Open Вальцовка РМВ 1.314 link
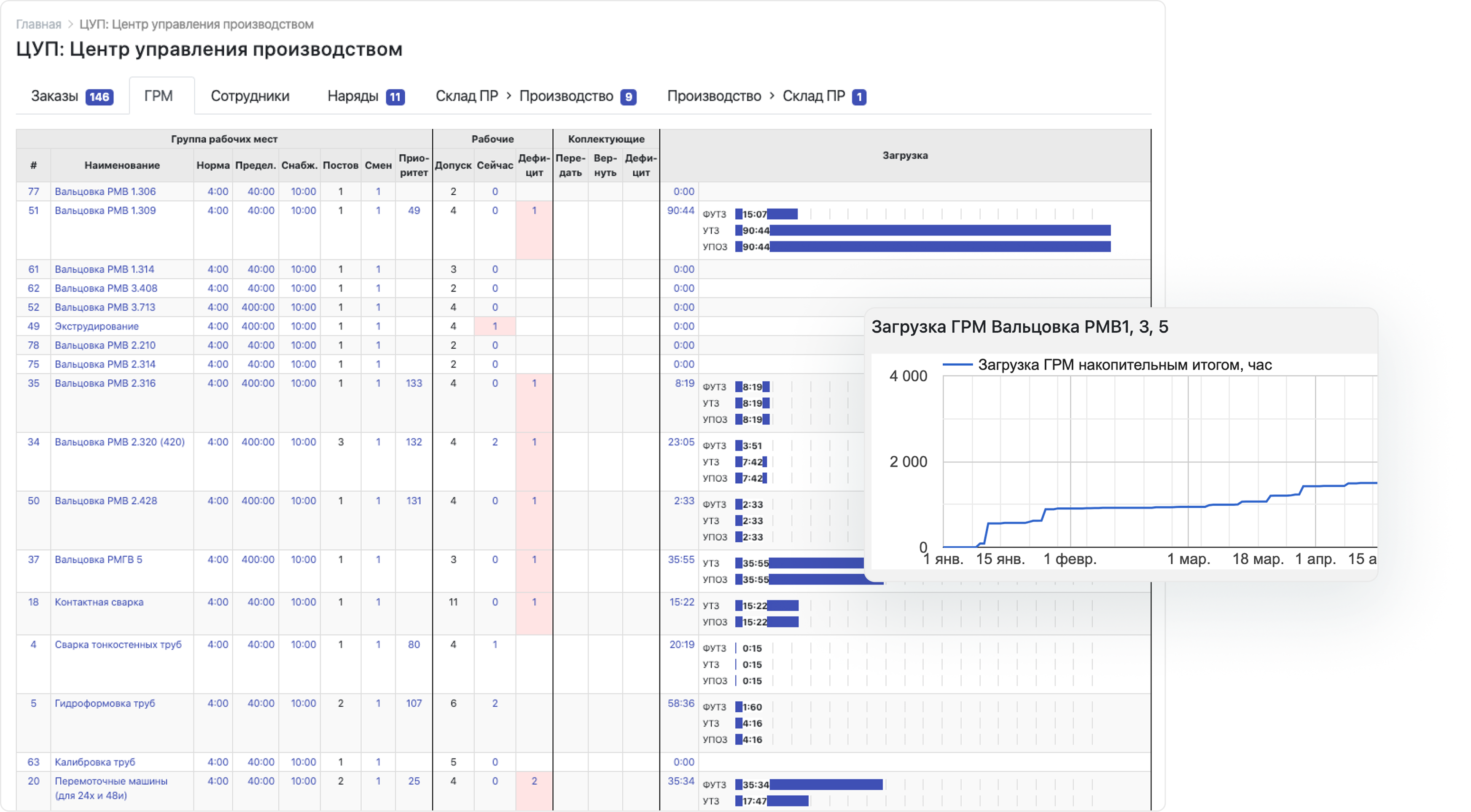Screen dimensions: 1471x812 pos(105,269)
